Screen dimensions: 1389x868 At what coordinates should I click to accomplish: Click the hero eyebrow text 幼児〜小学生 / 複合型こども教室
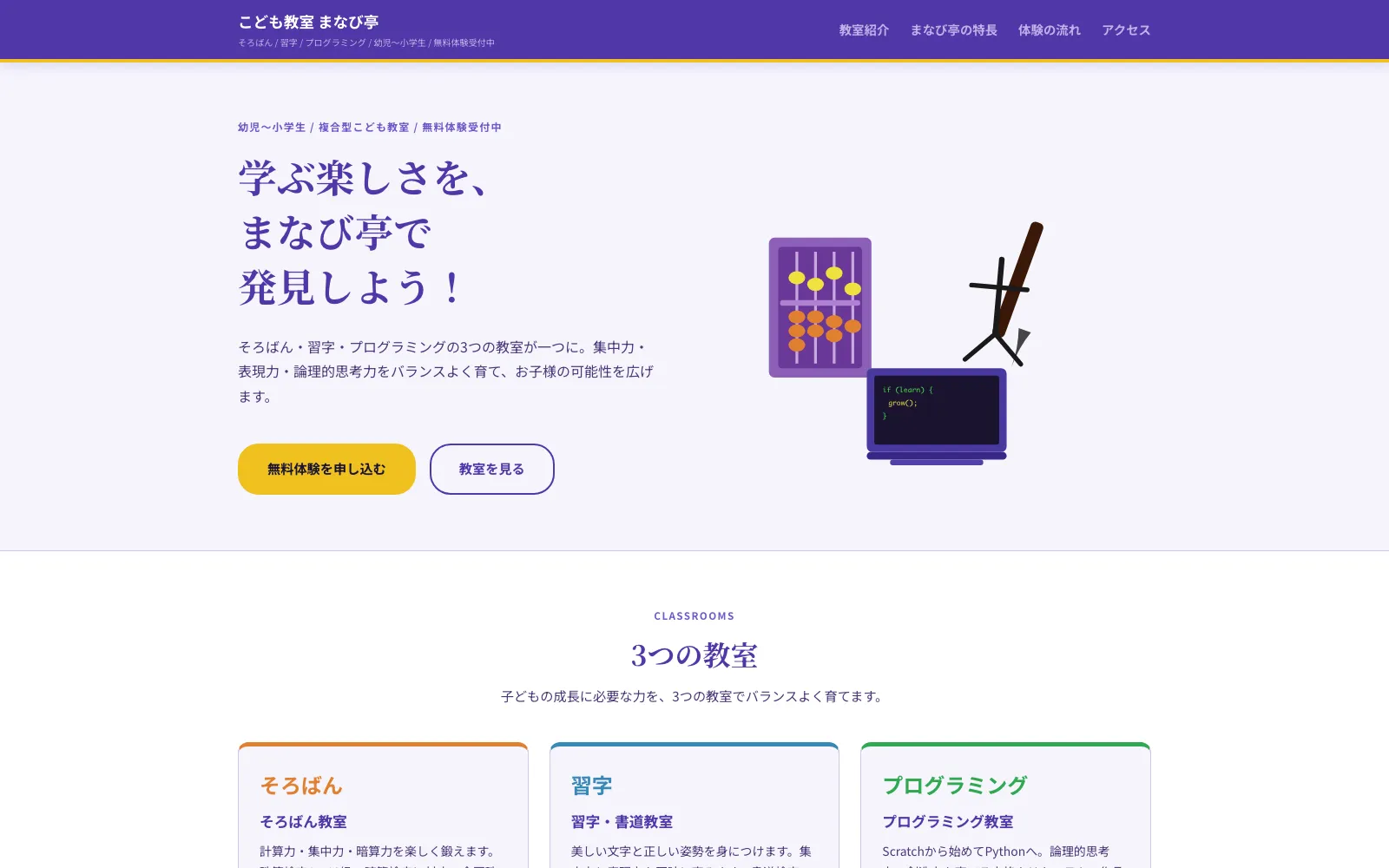(x=370, y=127)
